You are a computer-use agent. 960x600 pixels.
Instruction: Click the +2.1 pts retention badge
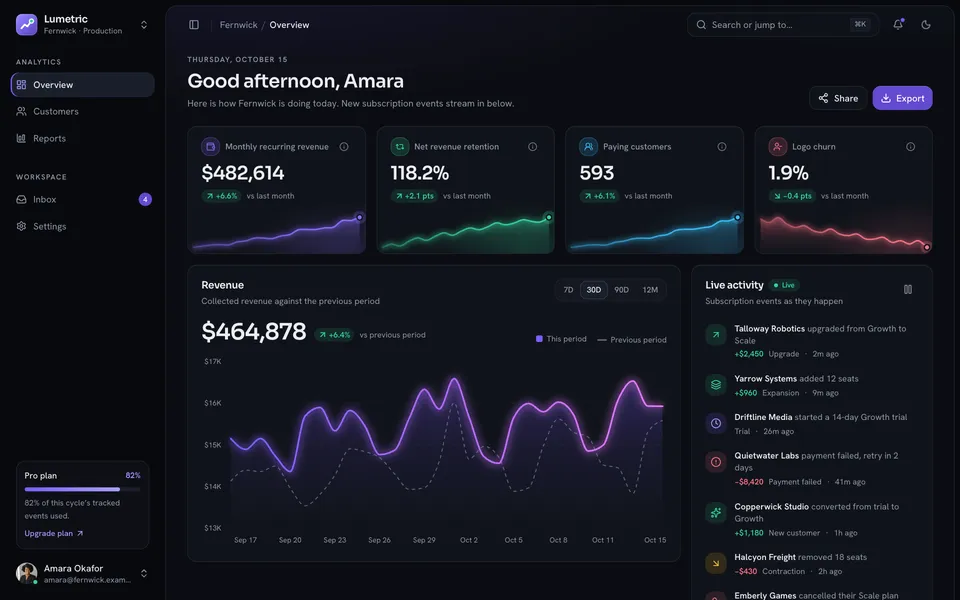coord(414,196)
